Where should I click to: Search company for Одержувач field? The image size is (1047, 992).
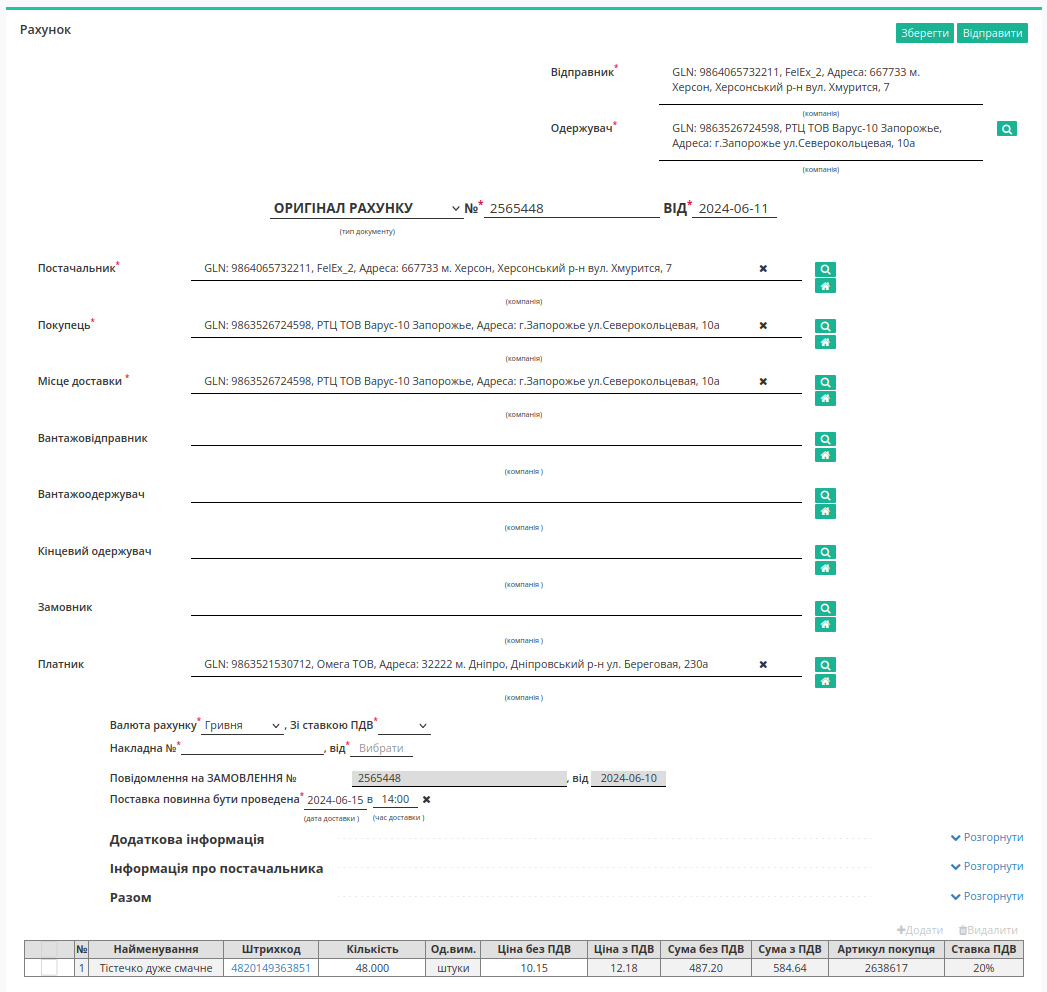click(1006, 129)
